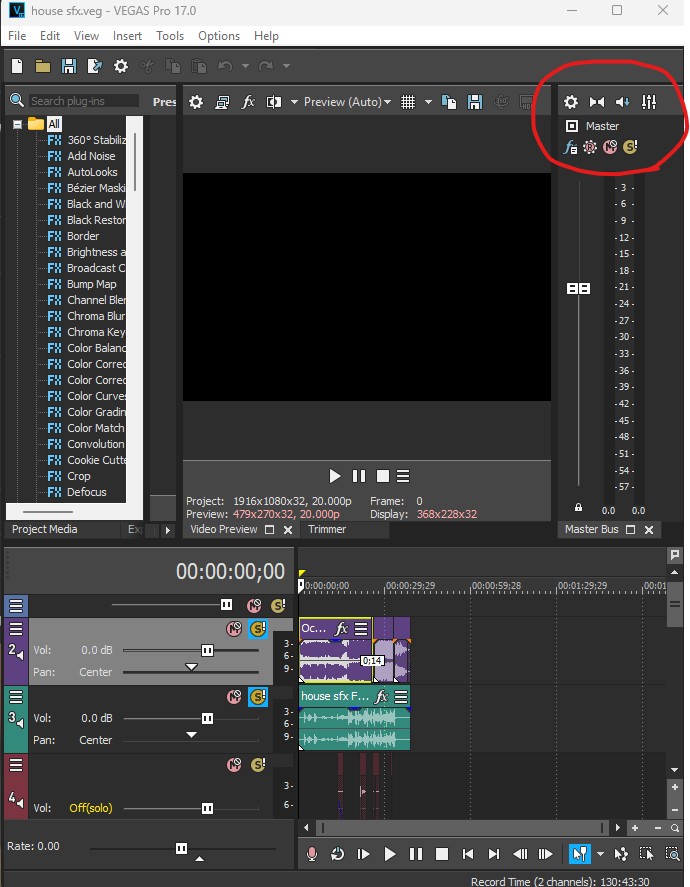Open project Properties gear in main toolbar
Image resolution: width=690 pixels, height=887 pixels.
tap(120, 66)
